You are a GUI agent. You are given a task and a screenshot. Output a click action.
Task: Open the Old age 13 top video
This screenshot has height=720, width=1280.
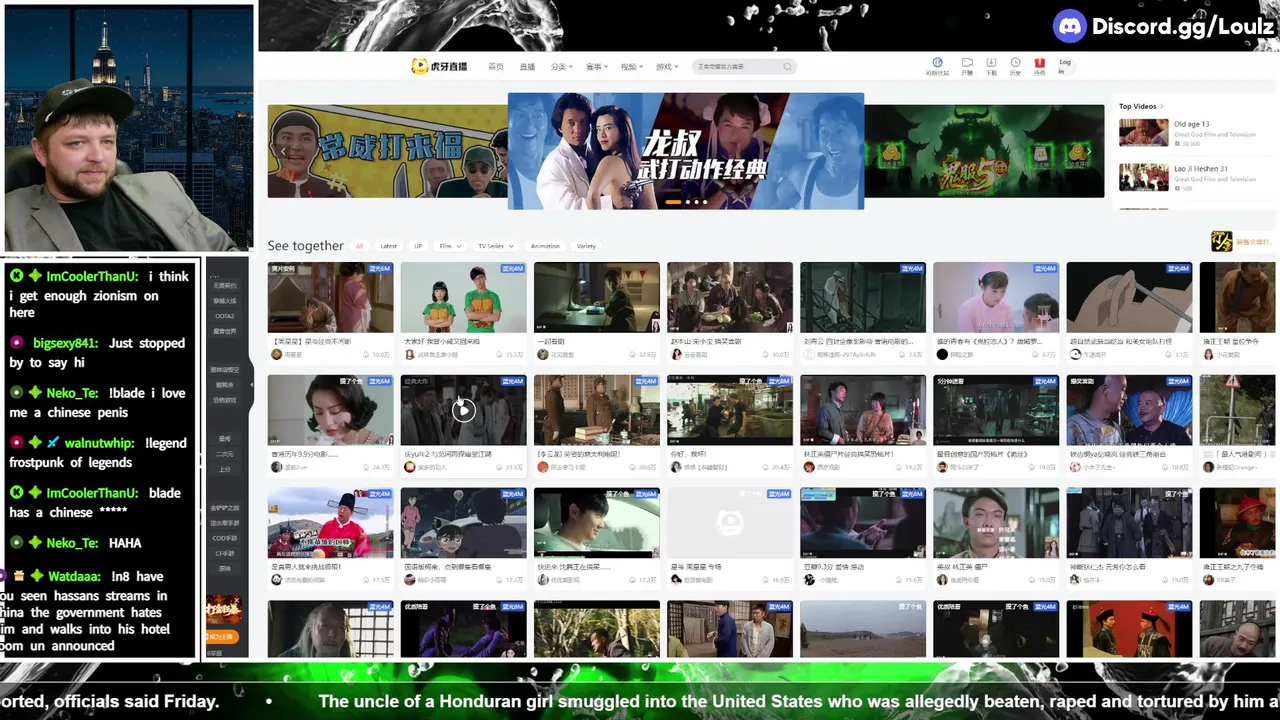click(x=1192, y=124)
